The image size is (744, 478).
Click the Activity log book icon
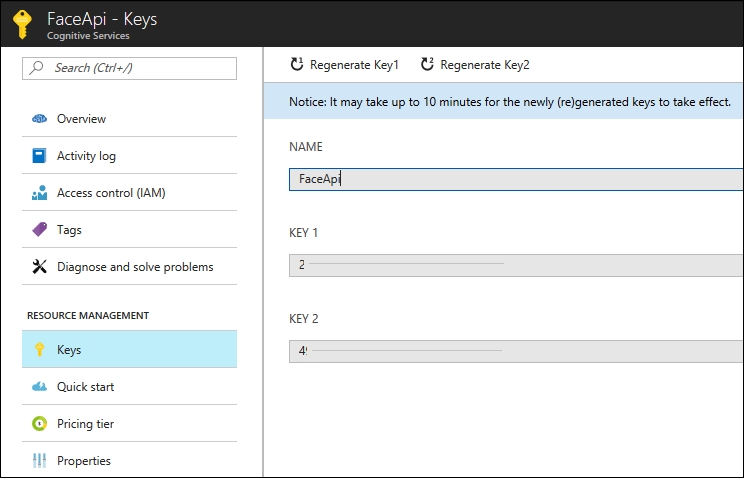(40, 156)
